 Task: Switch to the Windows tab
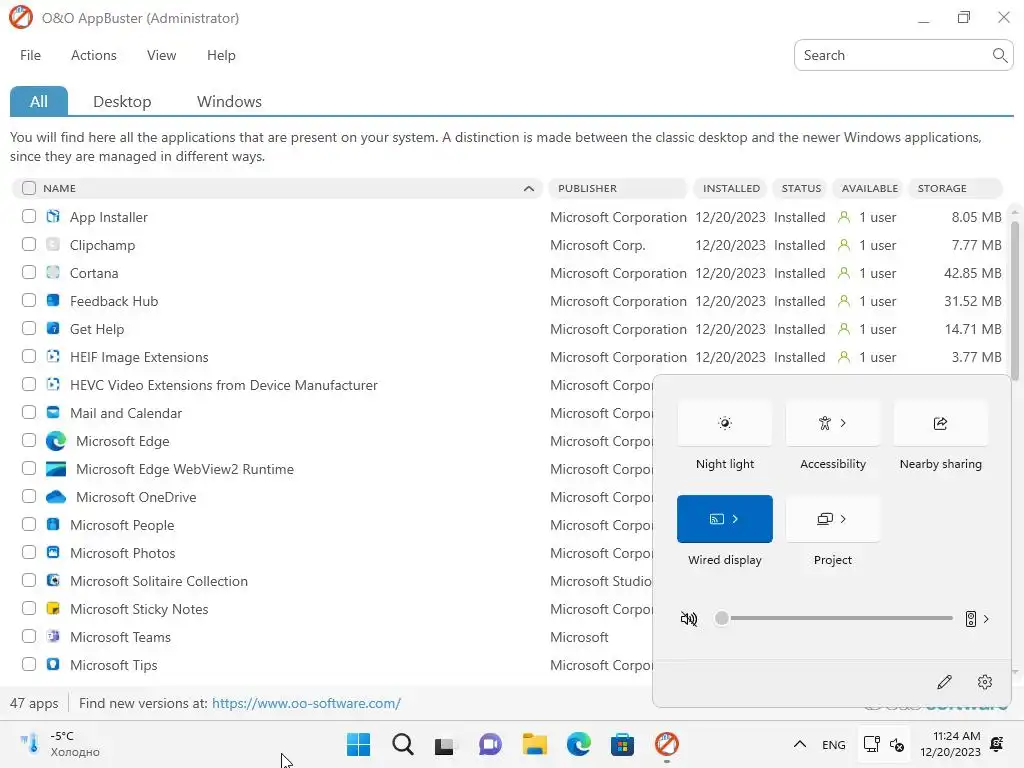tap(229, 101)
